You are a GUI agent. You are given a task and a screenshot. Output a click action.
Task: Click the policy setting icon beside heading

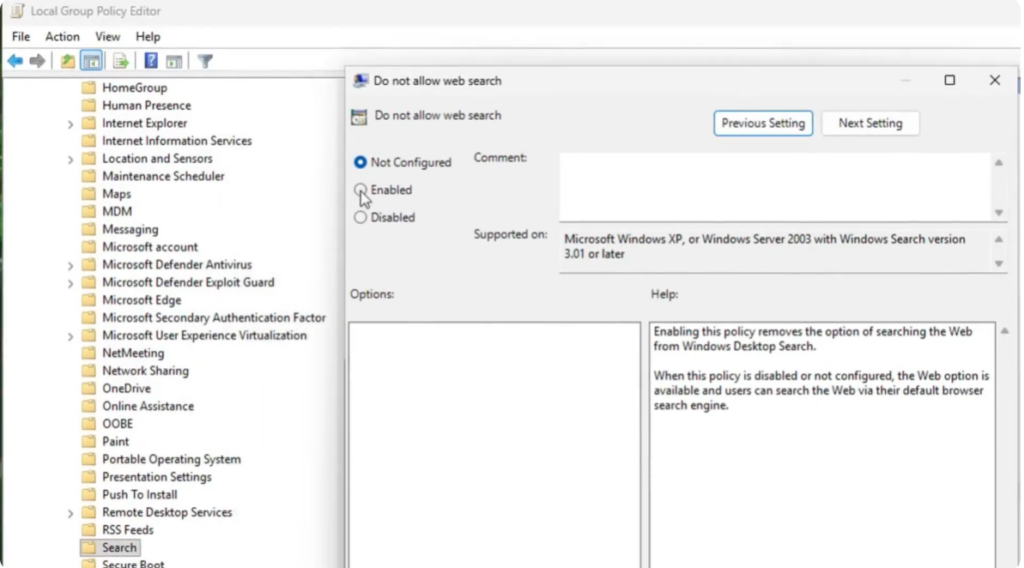pyautogui.click(x=359, y=117)
